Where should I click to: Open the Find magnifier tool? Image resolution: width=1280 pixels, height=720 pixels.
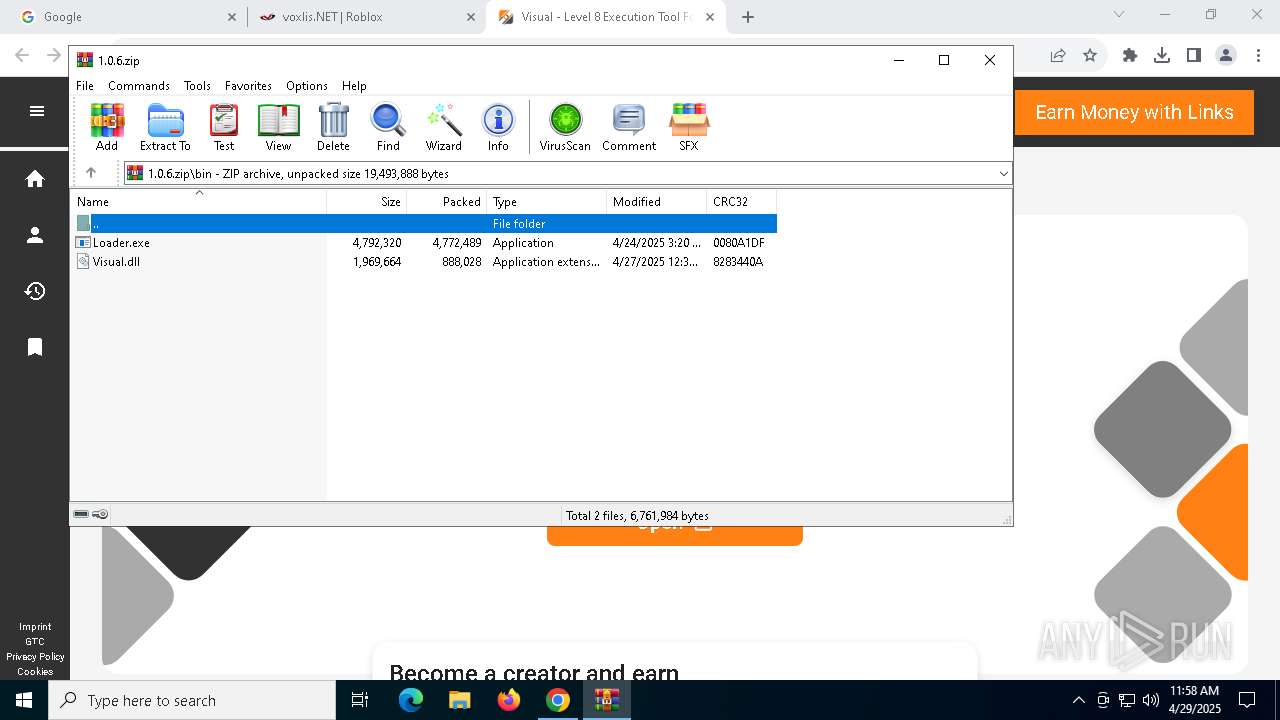(388, 127)
